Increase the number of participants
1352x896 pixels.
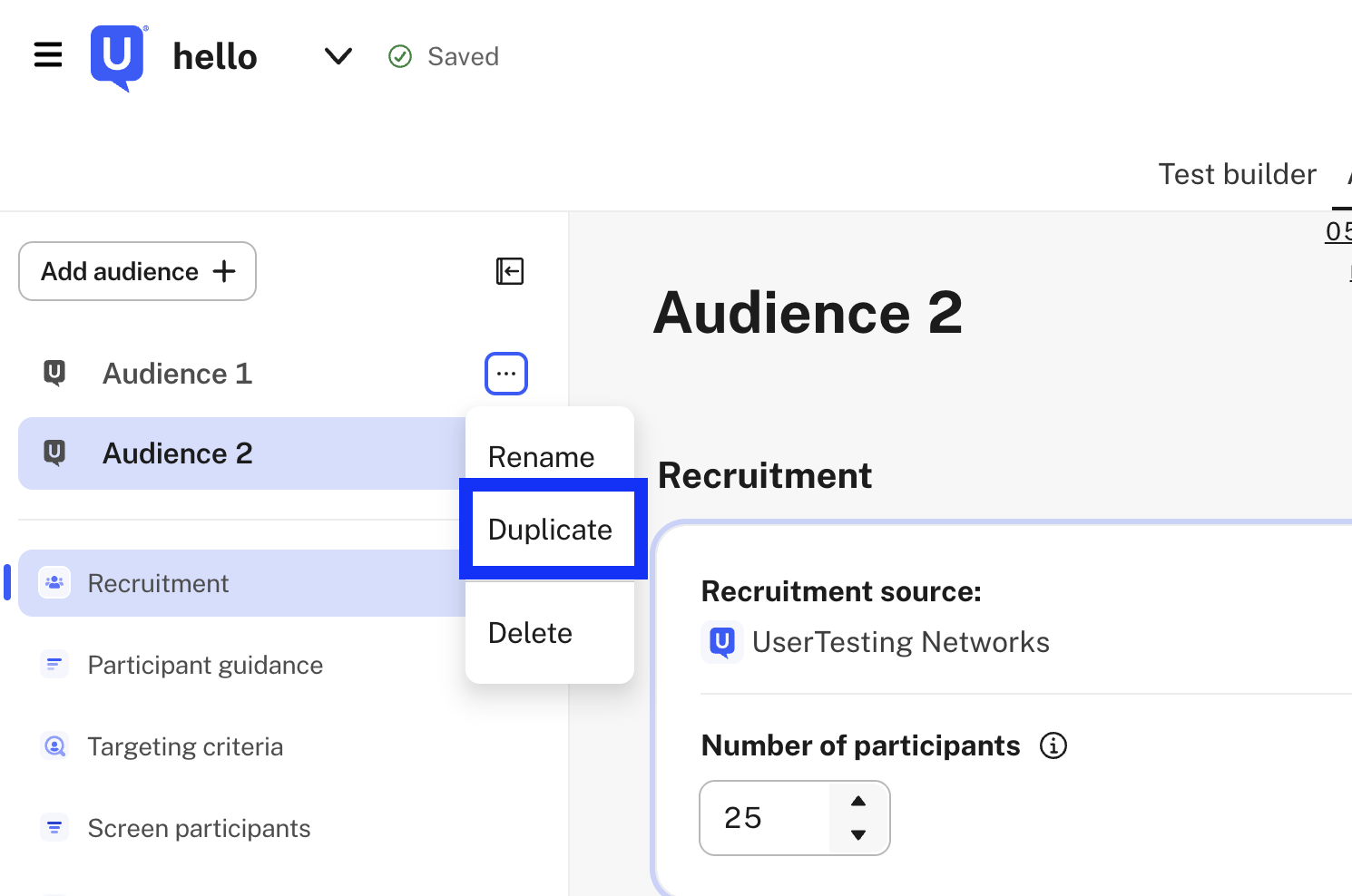(x=858, y=801)
